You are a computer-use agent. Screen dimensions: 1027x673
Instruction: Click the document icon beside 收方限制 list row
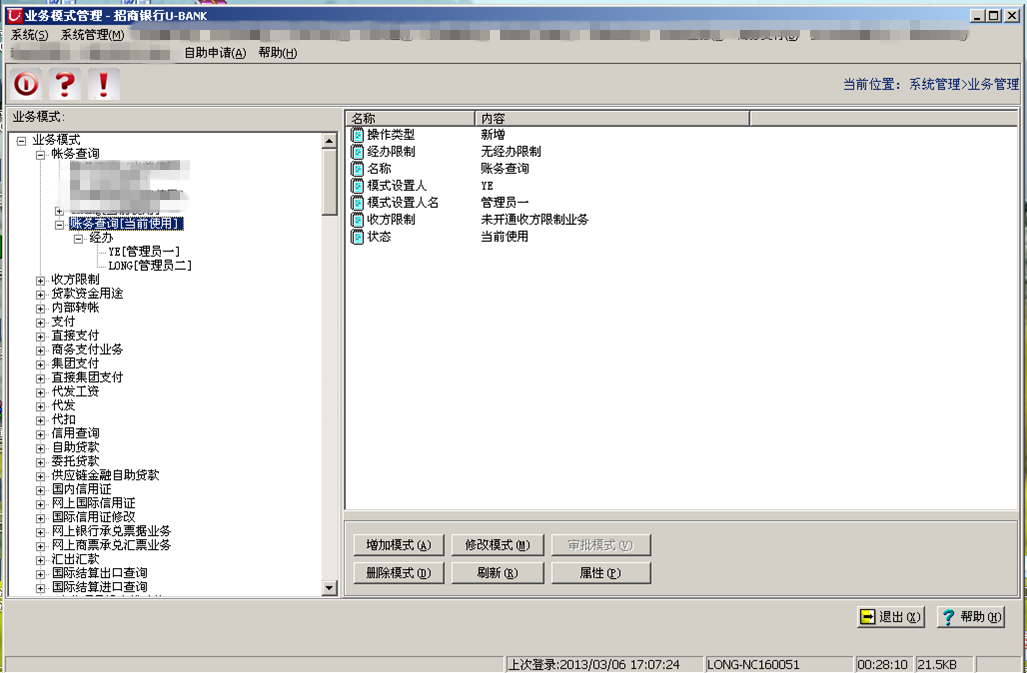coord(358,220)
